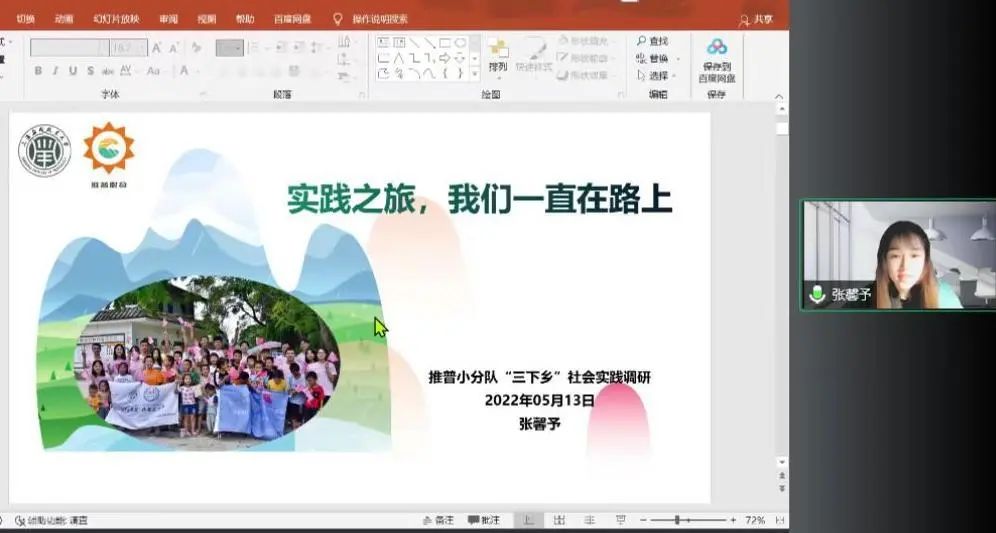996x533 pixels.
Task: Click the zoom slider in status bar
Action: (688, 520)
